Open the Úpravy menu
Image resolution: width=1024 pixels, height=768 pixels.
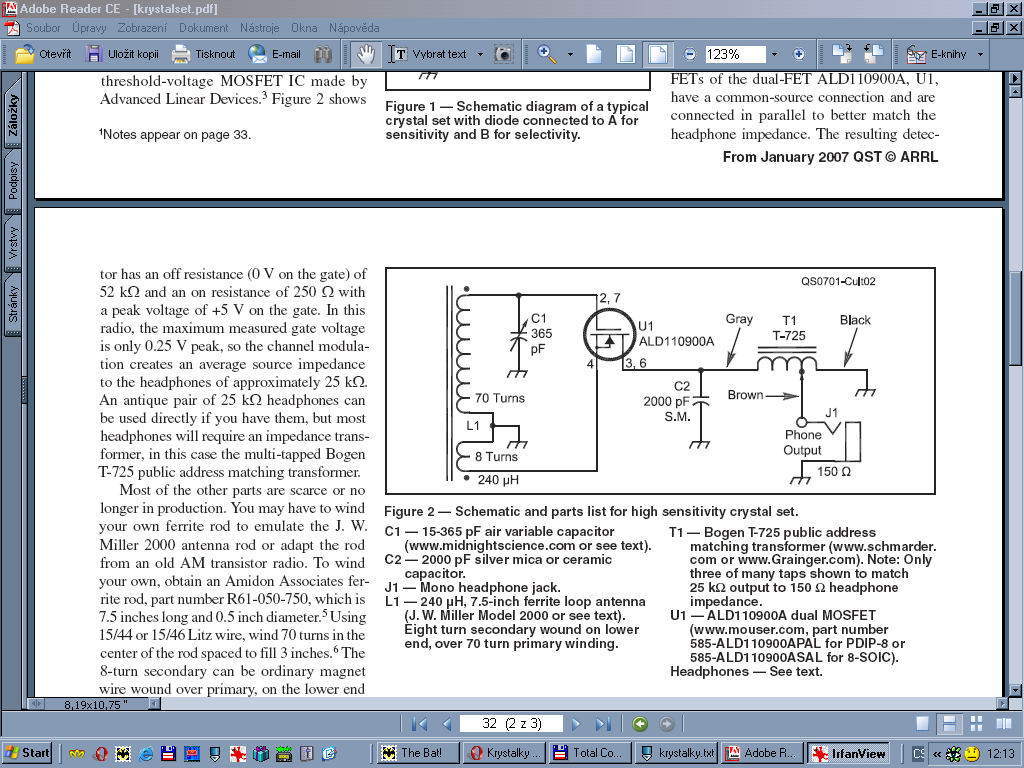click(89, 28)
